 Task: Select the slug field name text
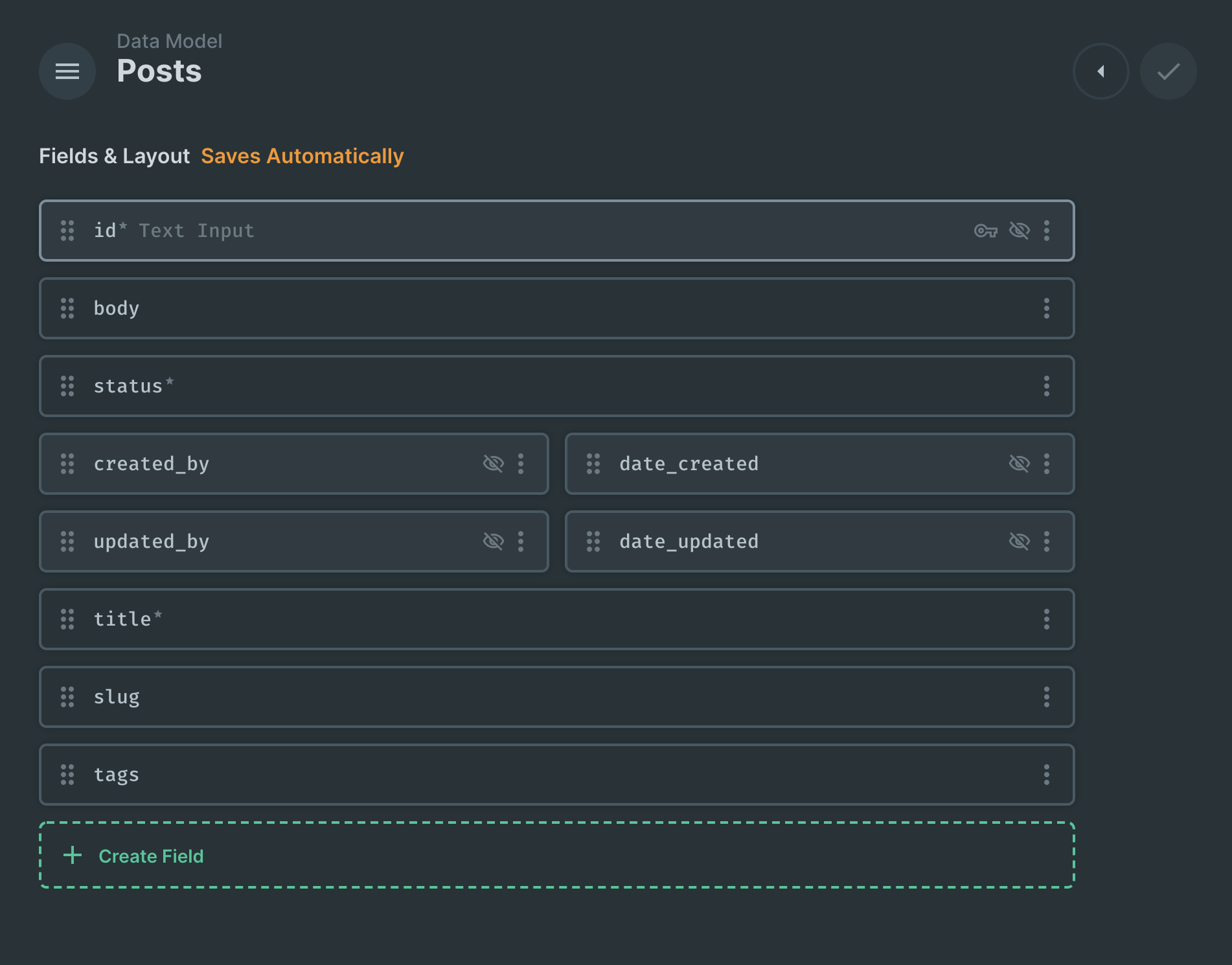coord(117,698)
